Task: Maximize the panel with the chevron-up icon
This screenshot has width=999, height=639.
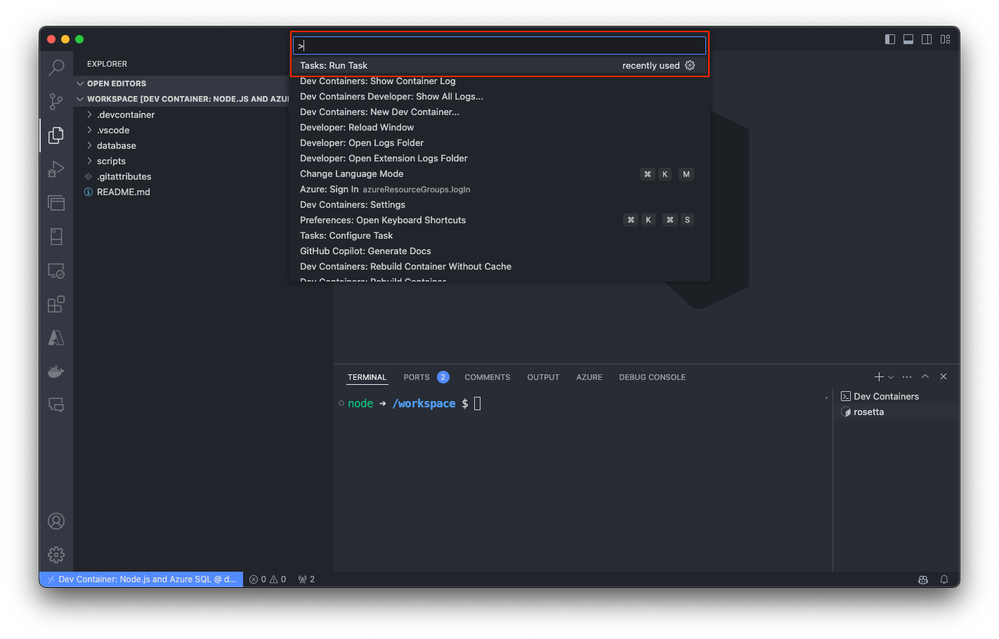Action: [x=926, y=377]
